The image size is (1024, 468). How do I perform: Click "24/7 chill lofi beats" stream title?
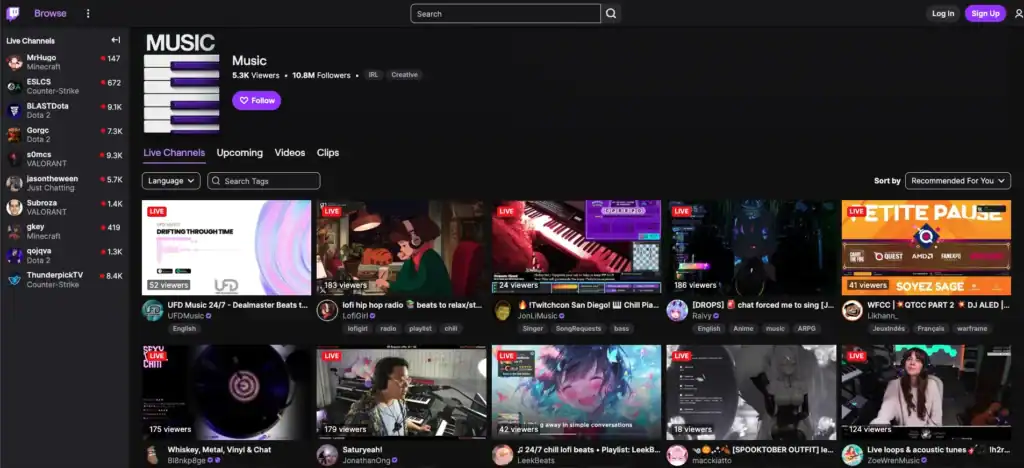588,450
